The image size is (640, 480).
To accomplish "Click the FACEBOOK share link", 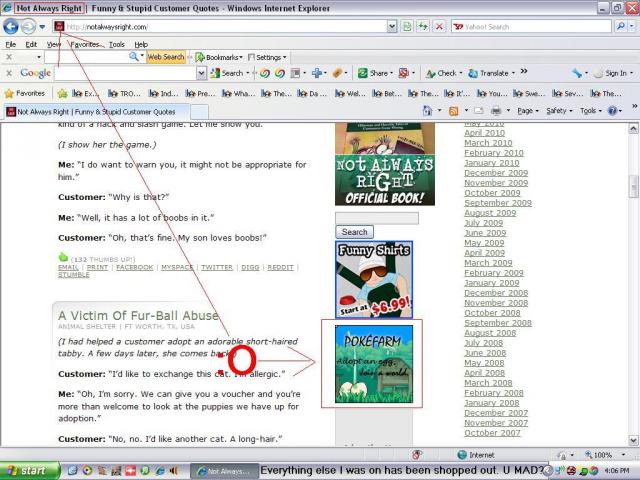I will tap(133, 268).
